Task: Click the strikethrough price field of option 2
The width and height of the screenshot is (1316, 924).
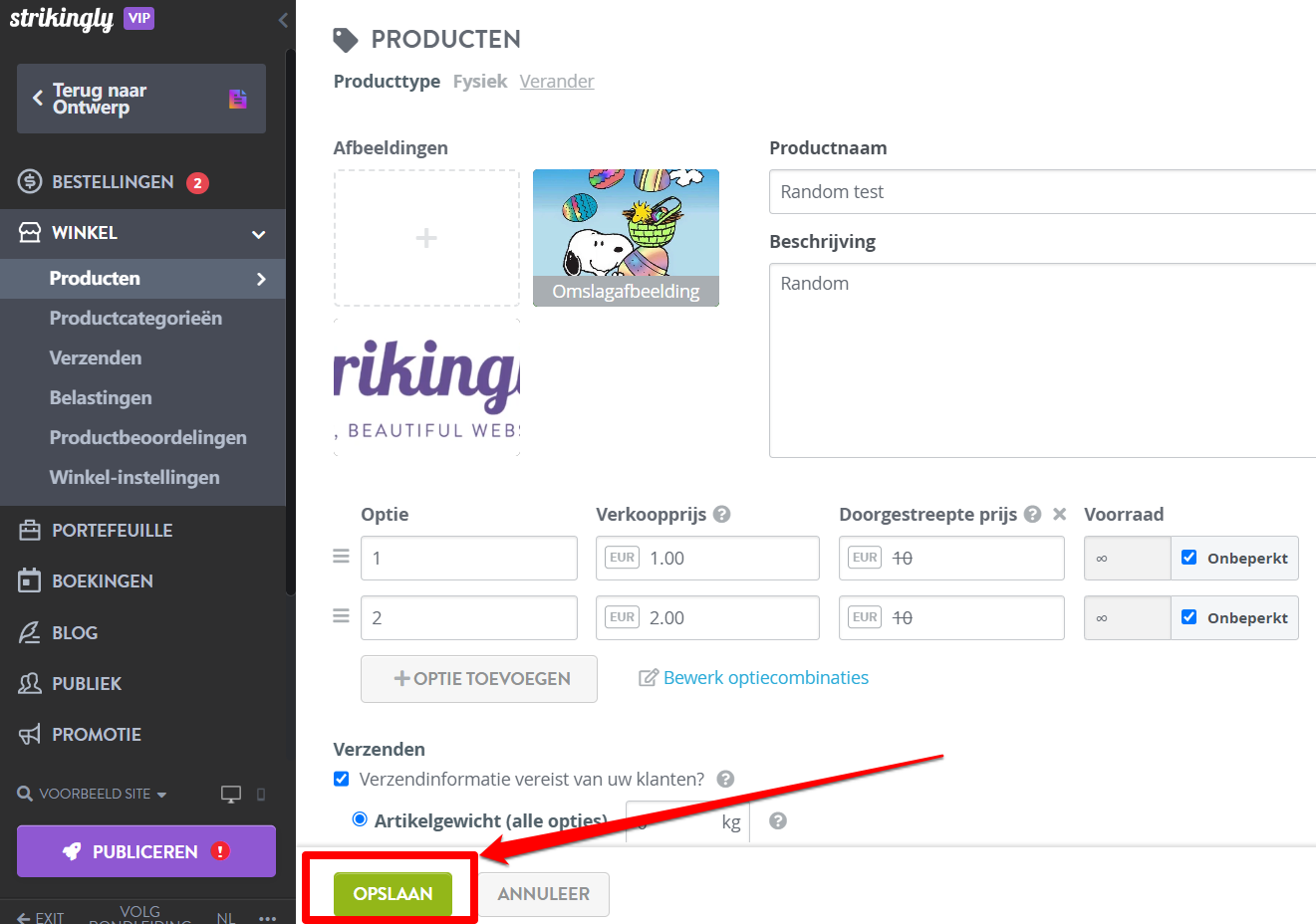Action: point(951,618)
